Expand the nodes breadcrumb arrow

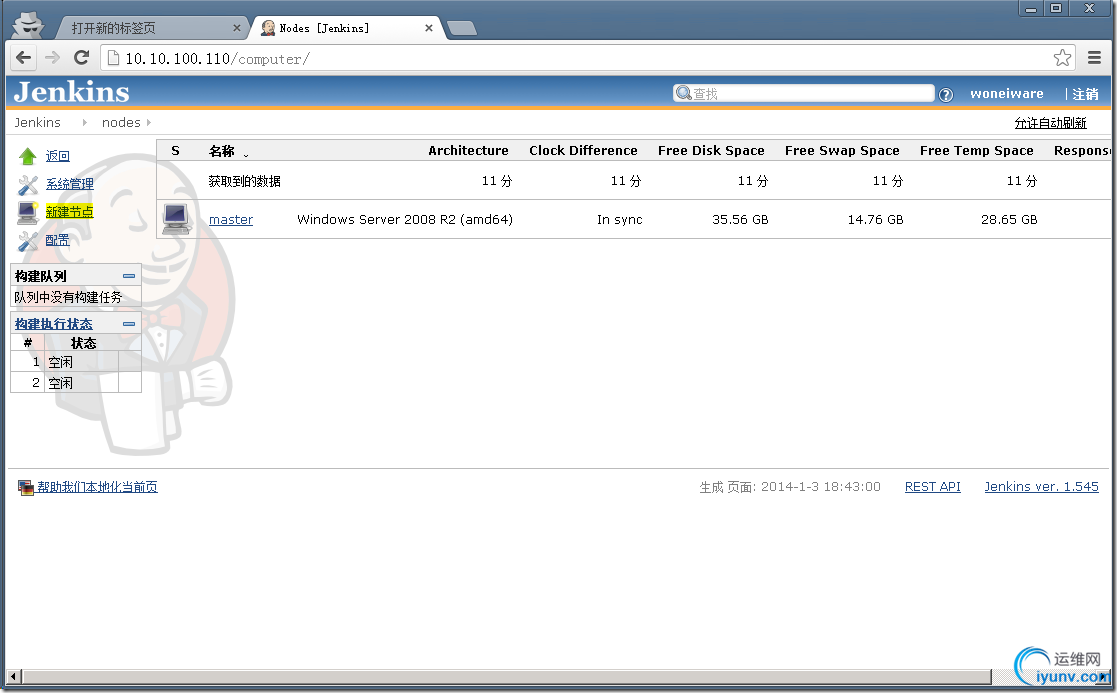pos(148,123)
